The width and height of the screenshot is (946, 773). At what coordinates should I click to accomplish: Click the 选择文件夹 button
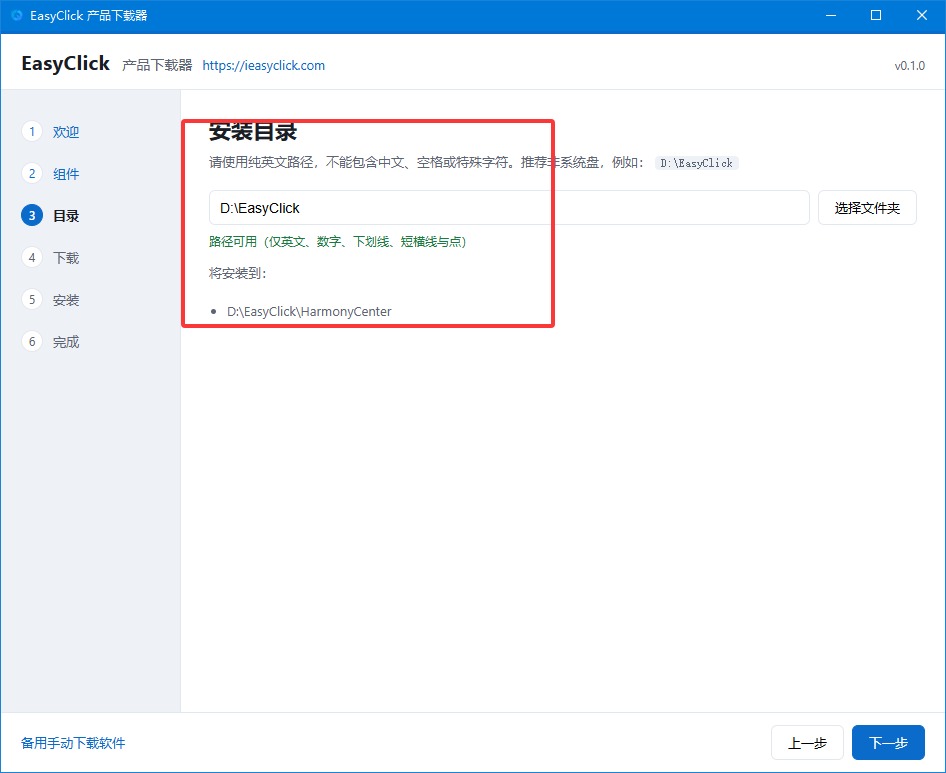tap(867, 208)
